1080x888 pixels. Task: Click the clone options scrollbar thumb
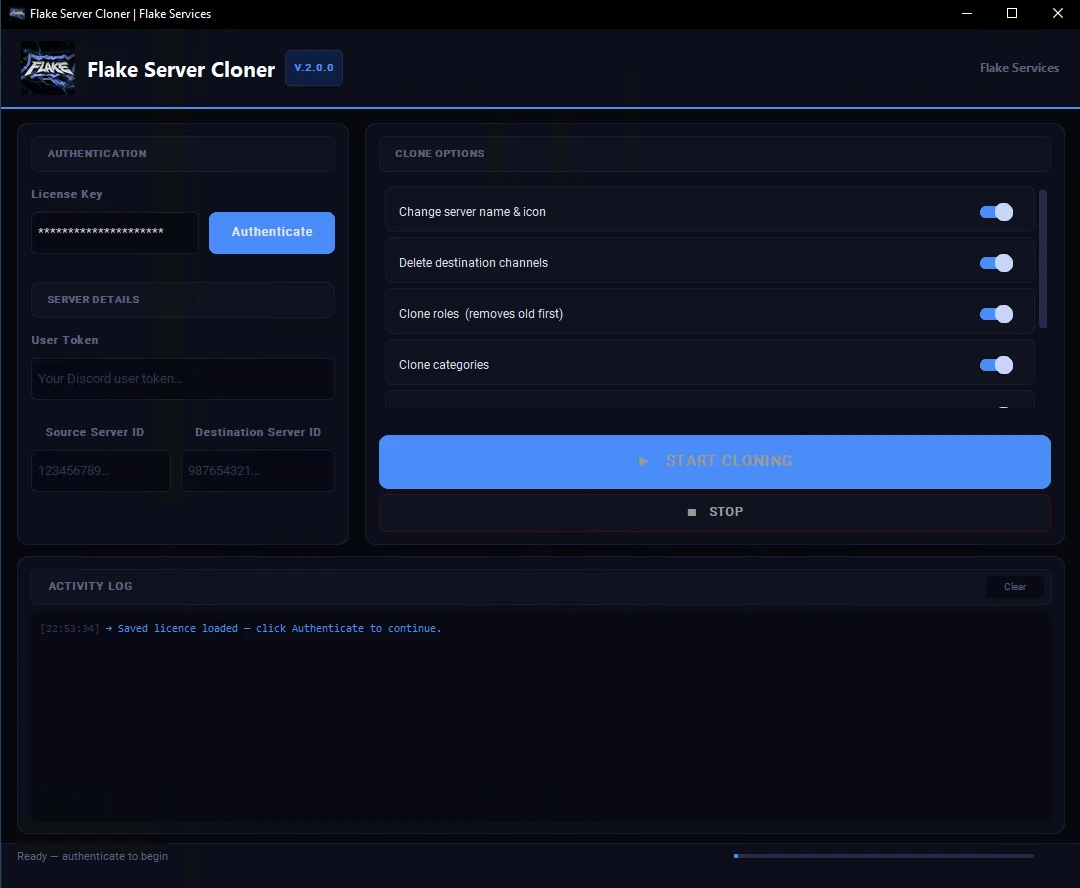pyautogui.click(x=1042, y=259)
